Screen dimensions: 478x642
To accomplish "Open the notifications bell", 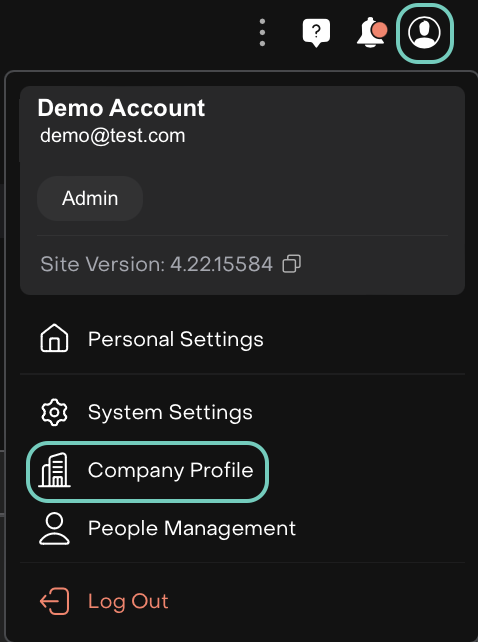I will [372, 32].
